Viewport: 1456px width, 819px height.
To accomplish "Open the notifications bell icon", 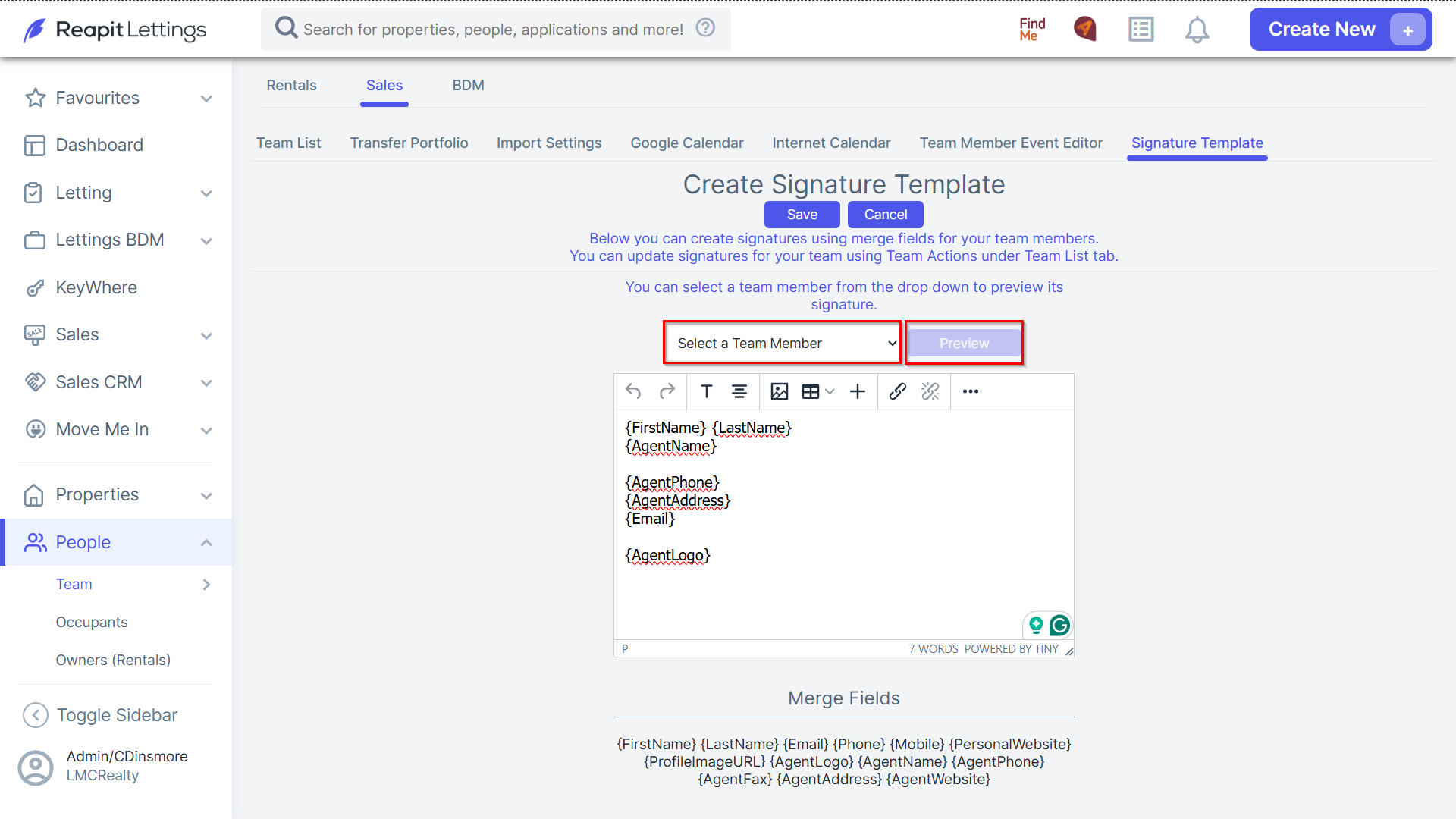I will coord(1197,30).
